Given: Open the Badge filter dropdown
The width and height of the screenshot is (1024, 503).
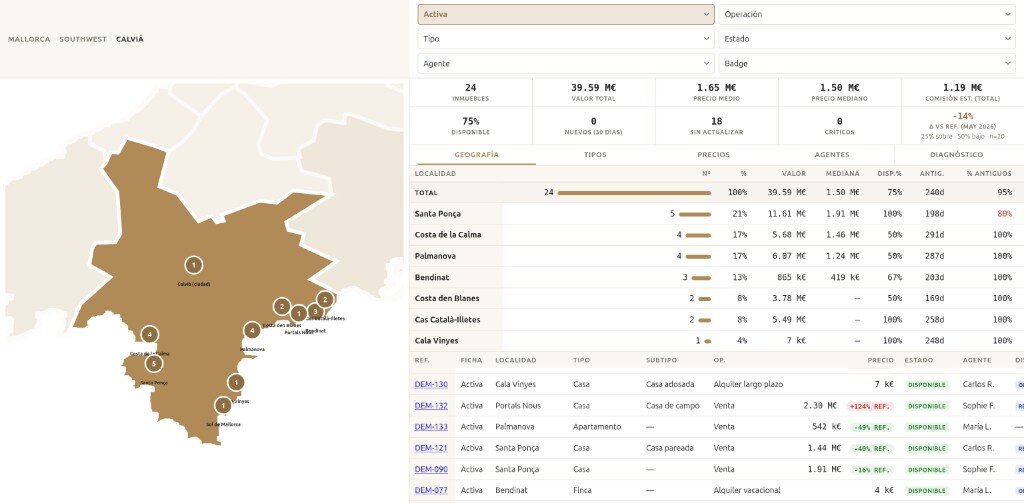Looking at the screenshot, I should coord(867,63).
